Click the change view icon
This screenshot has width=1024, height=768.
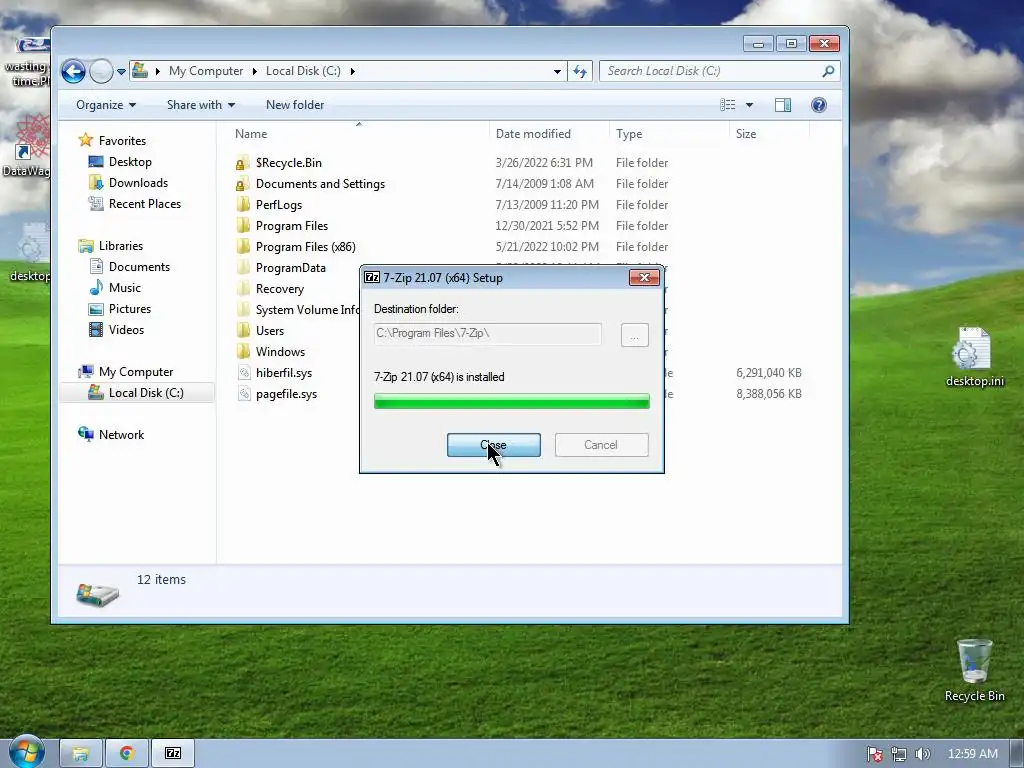[728, 105]
